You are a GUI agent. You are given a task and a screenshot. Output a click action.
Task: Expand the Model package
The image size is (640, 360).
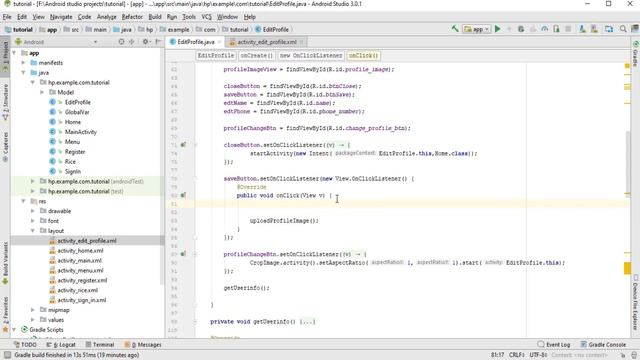[x=42, y=92]
